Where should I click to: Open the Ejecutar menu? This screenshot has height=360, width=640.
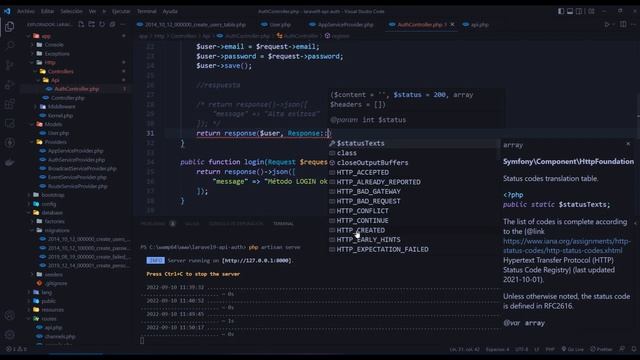coord(121,11)
